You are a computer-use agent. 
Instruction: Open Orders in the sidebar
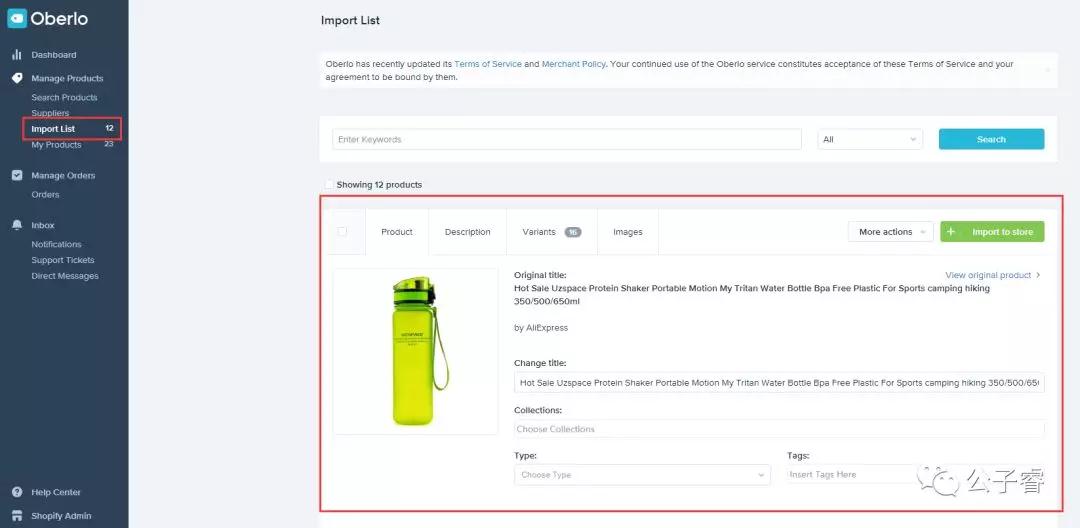tap(45, 195)
